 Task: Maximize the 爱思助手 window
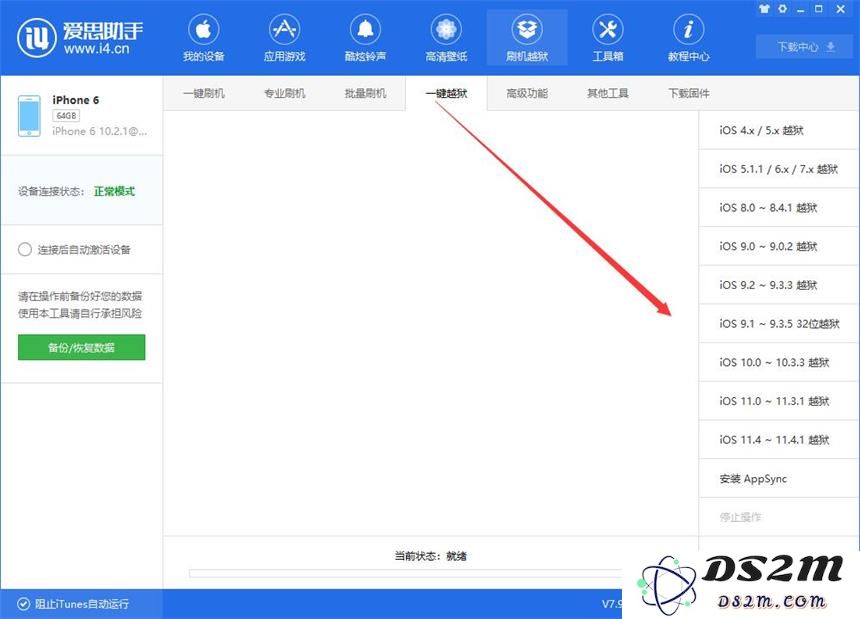tap(819, 9)
